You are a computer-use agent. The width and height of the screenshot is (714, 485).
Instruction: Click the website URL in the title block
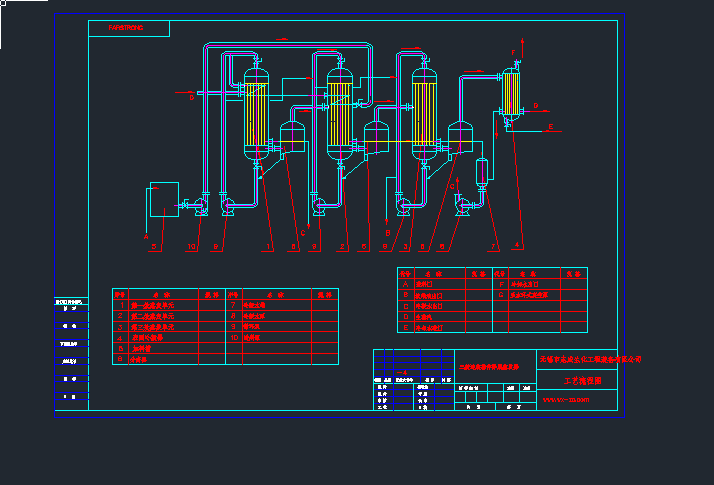coord(566,400)
